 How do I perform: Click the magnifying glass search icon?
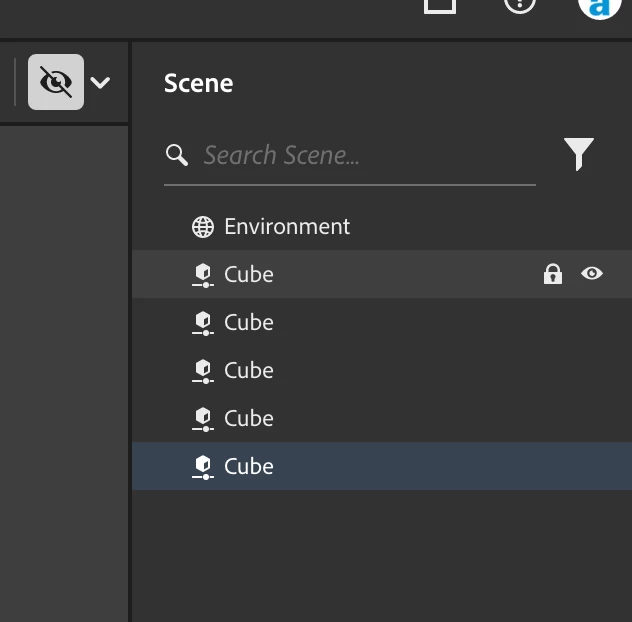[177, 155]
